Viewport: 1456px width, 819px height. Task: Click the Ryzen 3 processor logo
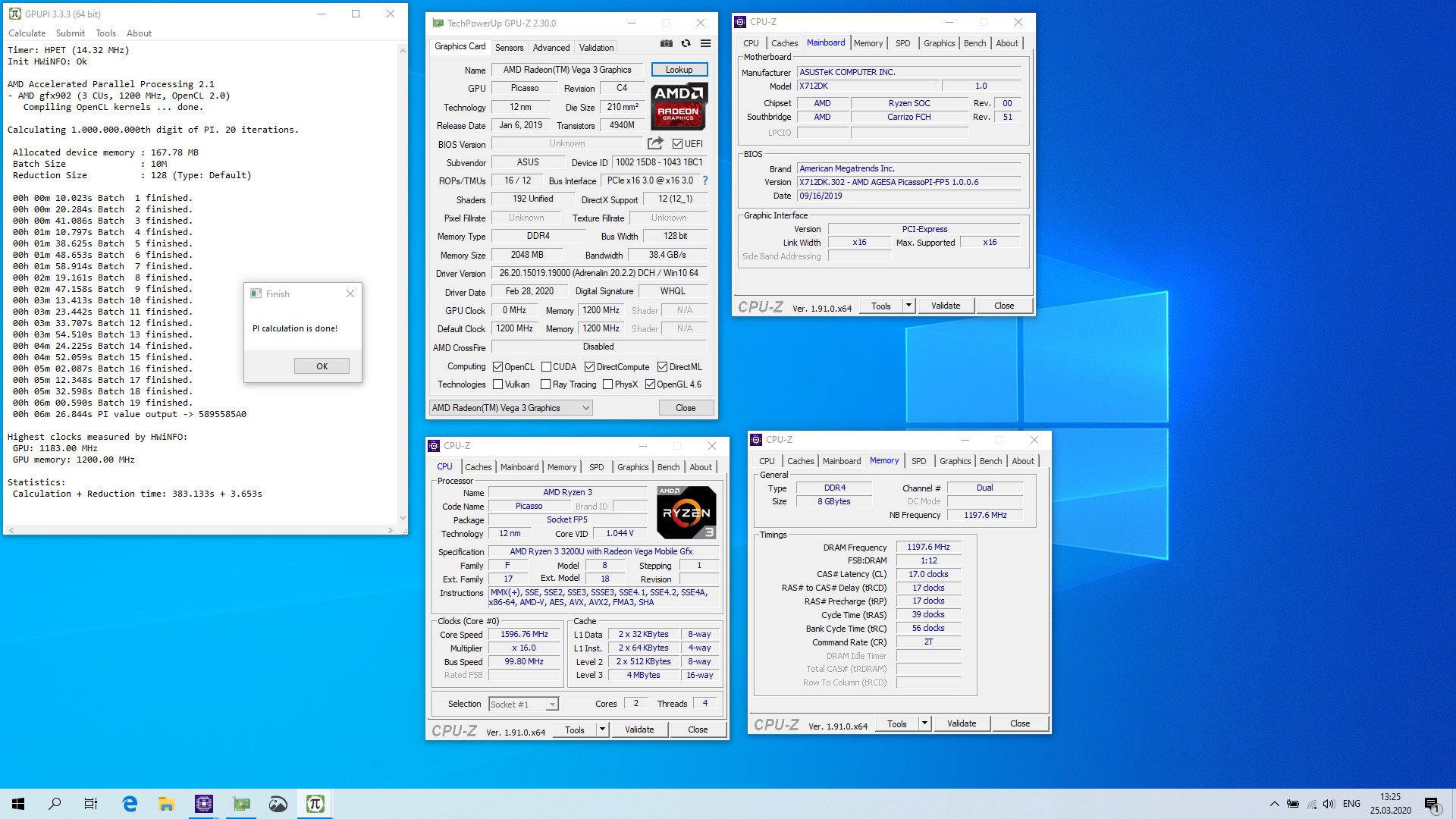(x=686, y=513)
